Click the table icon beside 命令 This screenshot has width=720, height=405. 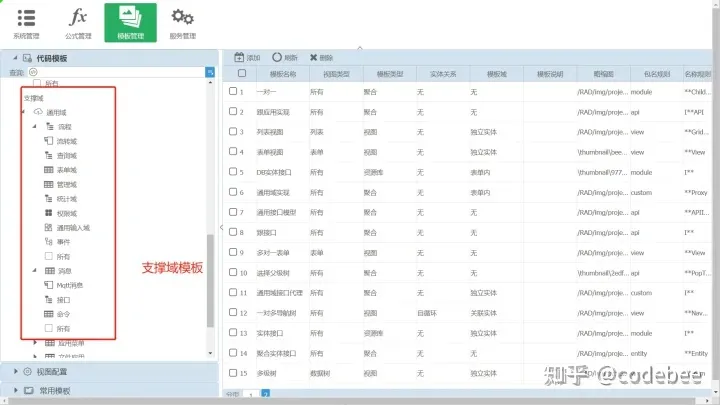[48, 314]
